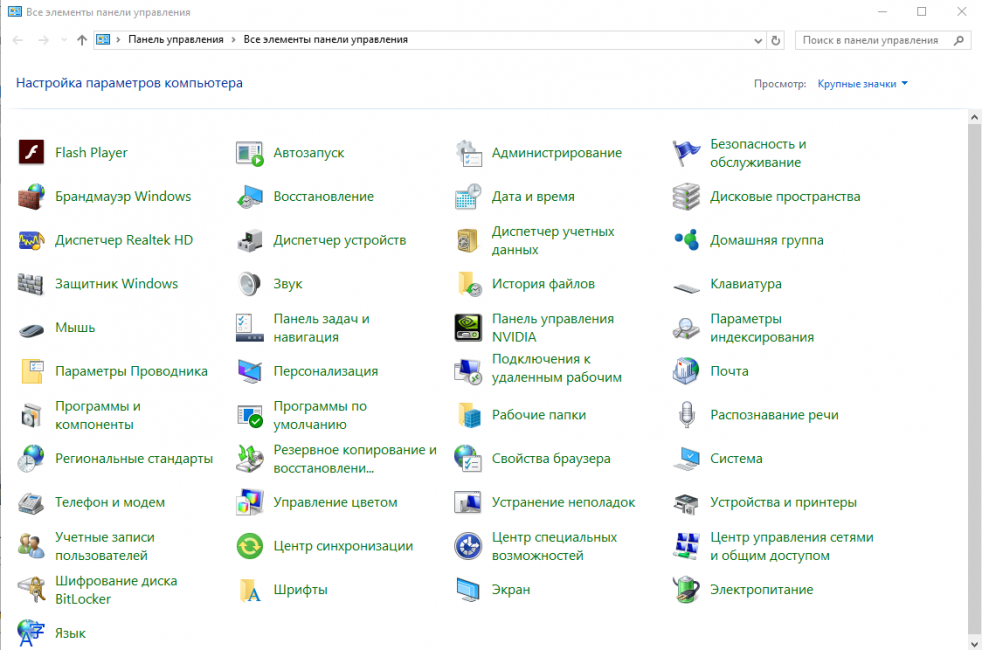Open the Устранение неполадок icon

[468, 502]
